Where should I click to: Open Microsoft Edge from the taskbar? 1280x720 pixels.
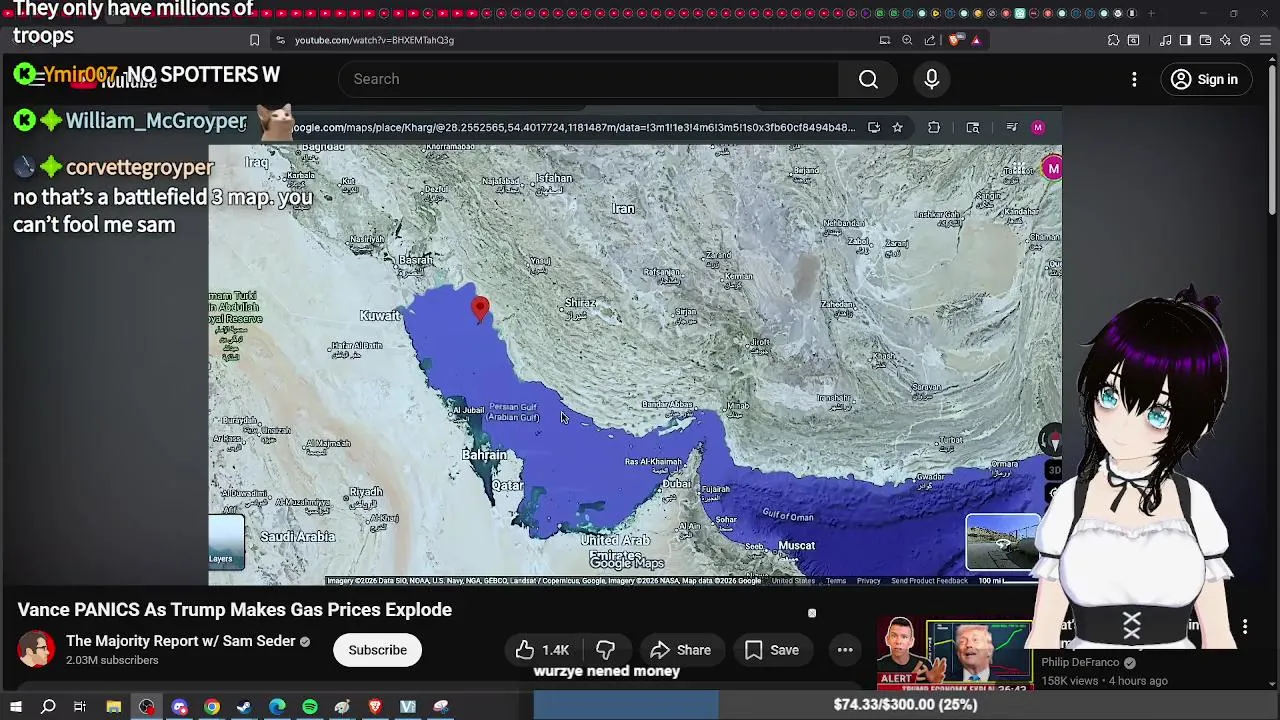coord(277,707)
